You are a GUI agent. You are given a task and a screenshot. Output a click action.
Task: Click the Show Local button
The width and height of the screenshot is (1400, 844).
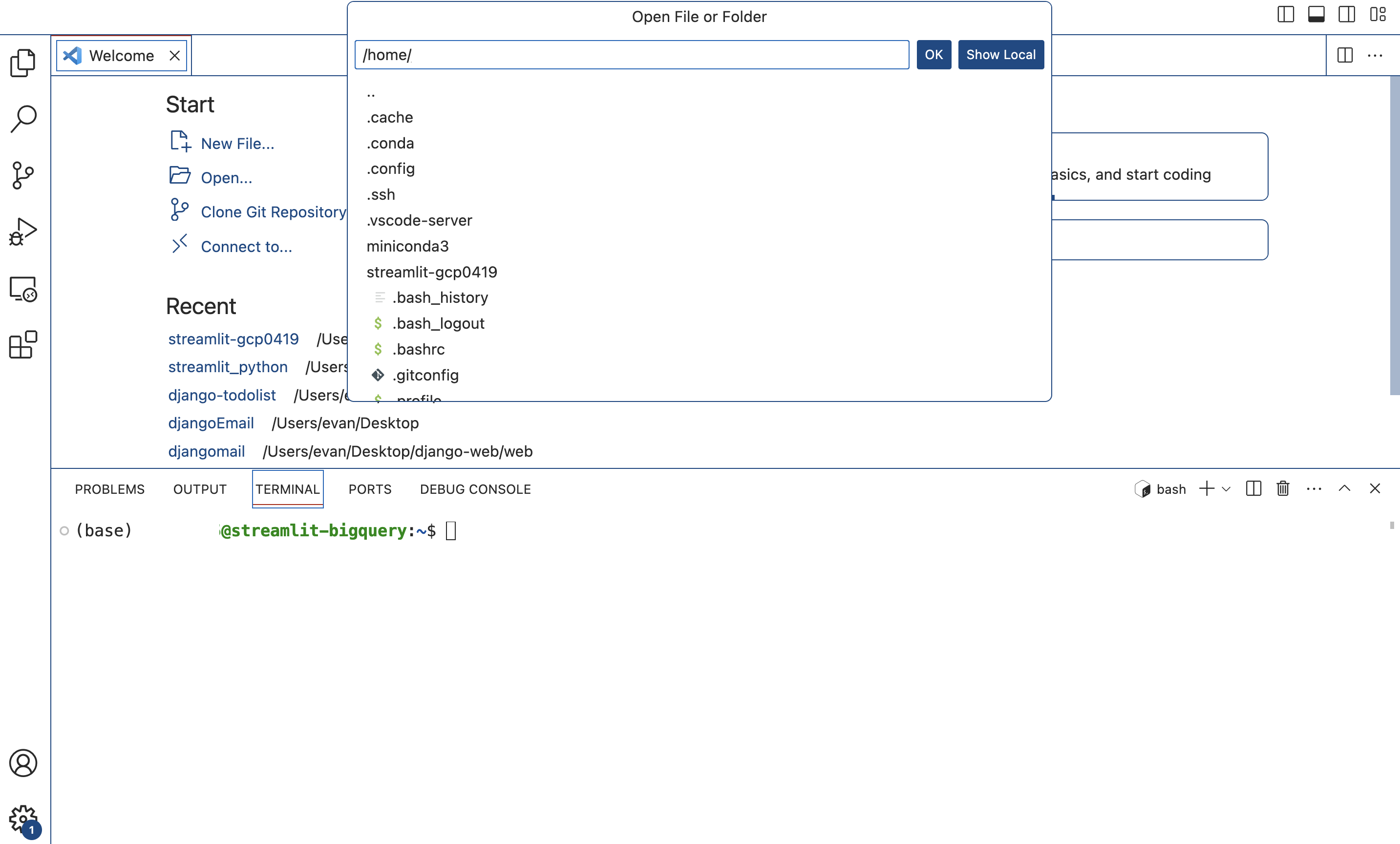[x=1000, y=55]
